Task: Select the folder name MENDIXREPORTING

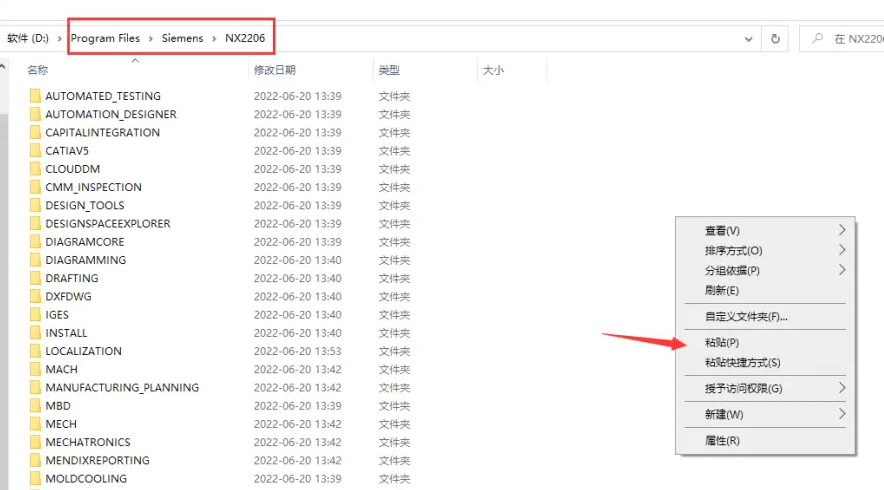Action: click(x=98, y=460)
